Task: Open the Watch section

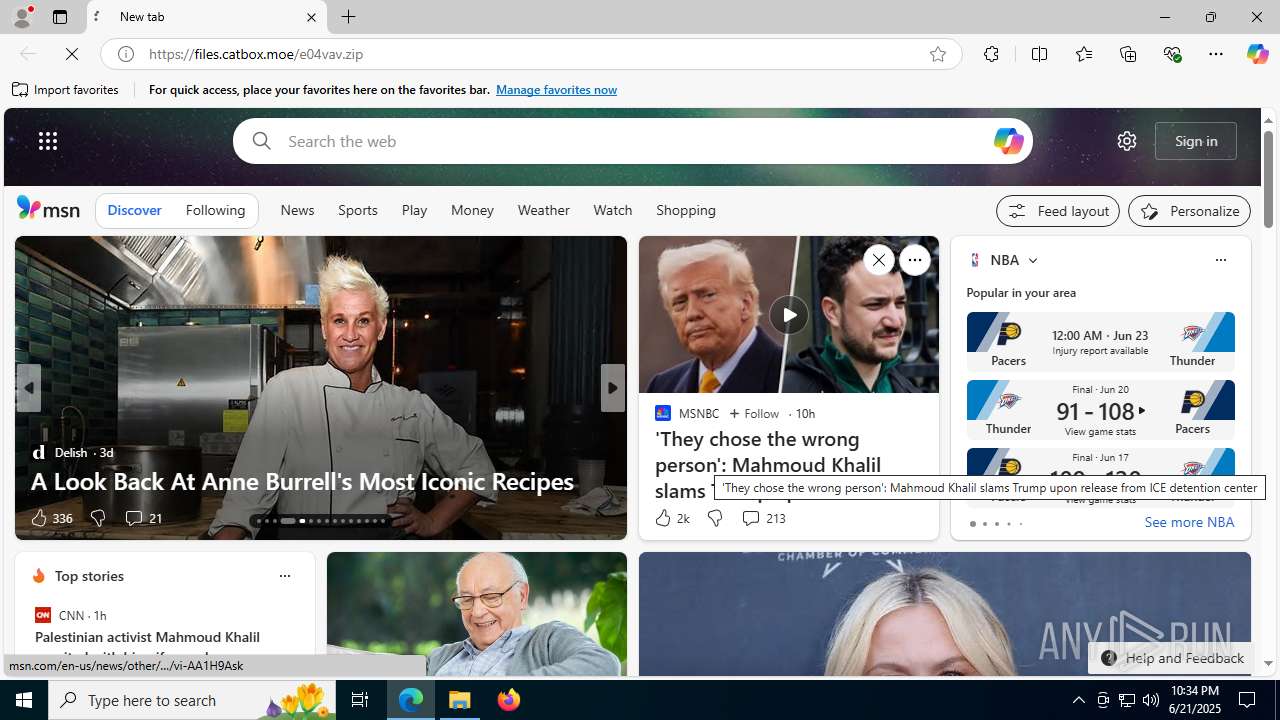Action: click(x=612, y=210)
